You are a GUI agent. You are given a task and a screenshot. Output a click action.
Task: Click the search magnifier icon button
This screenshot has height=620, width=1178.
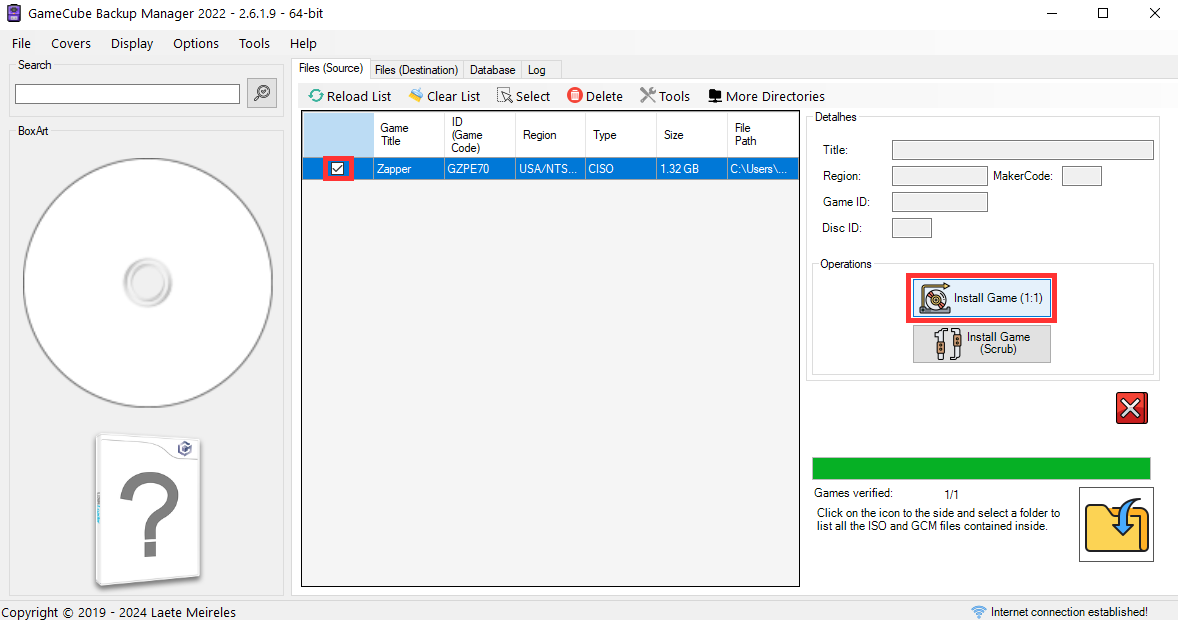(x=262, y=93)
